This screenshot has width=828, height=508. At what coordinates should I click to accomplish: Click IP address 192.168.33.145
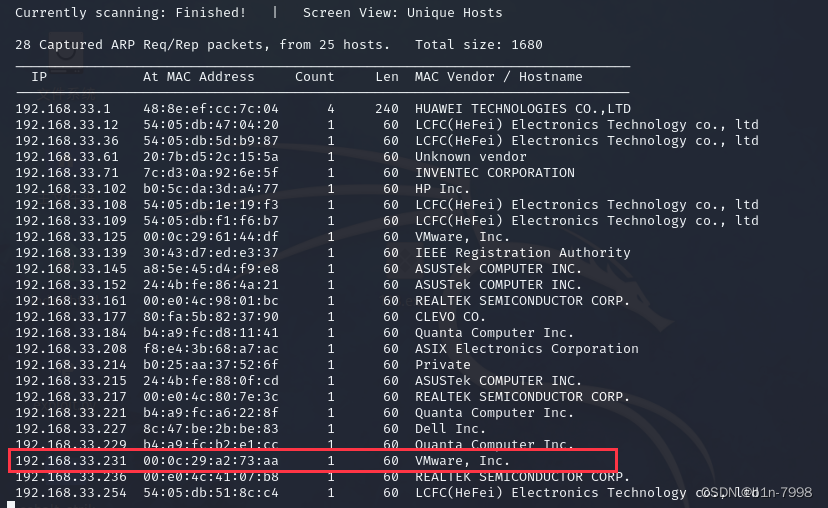tap(71, 269)
